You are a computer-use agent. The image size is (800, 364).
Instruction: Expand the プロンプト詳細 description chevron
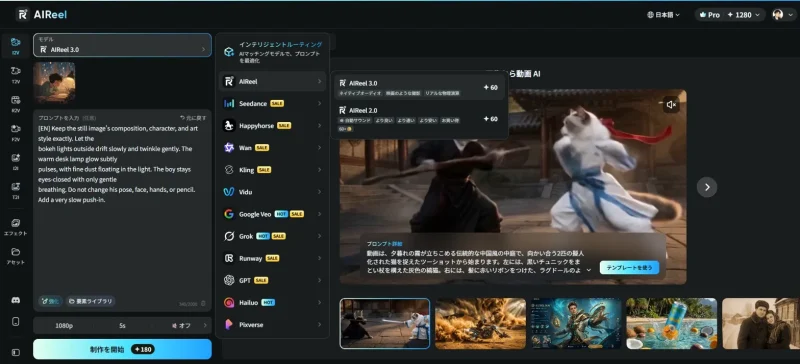pos(589,270)
